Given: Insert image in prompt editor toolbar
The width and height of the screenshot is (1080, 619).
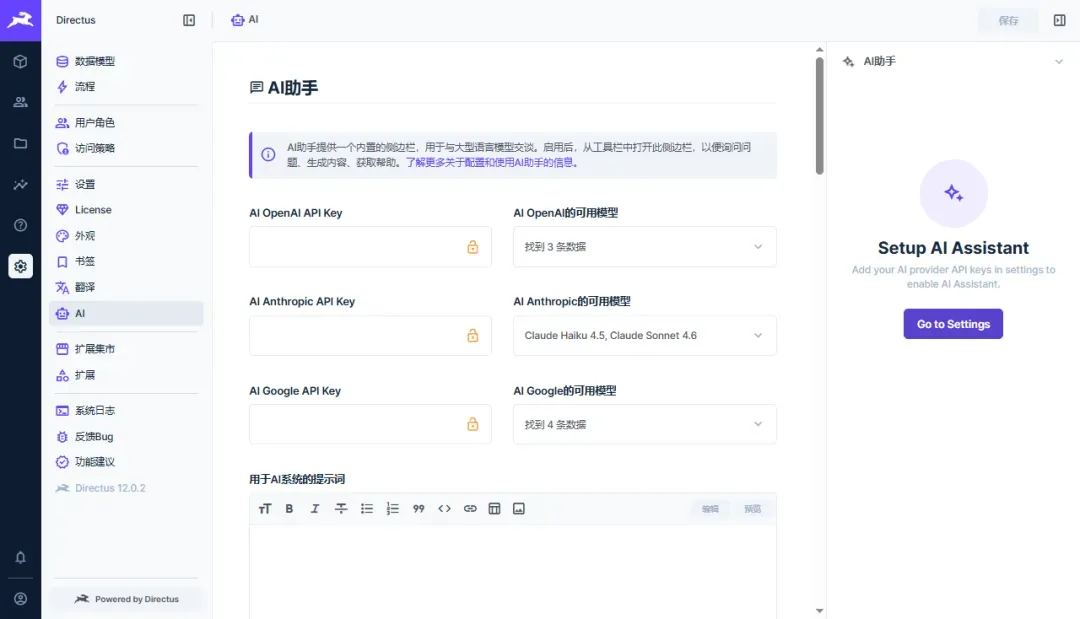Looking at the screenshot, I should pos(519,509).
